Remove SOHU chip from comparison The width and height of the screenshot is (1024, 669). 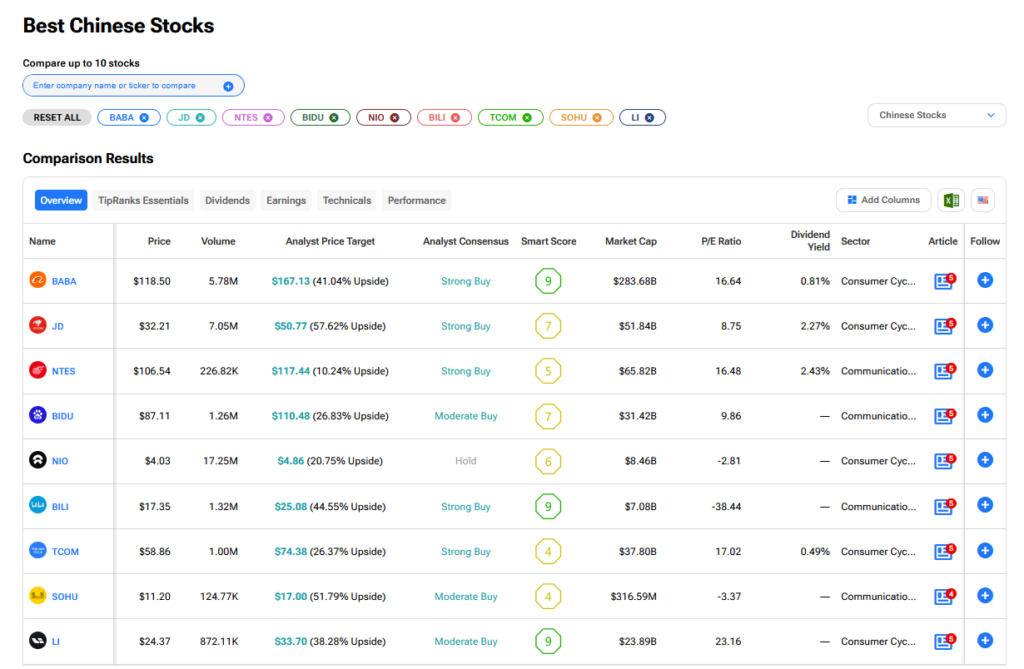tap(597, 118)
